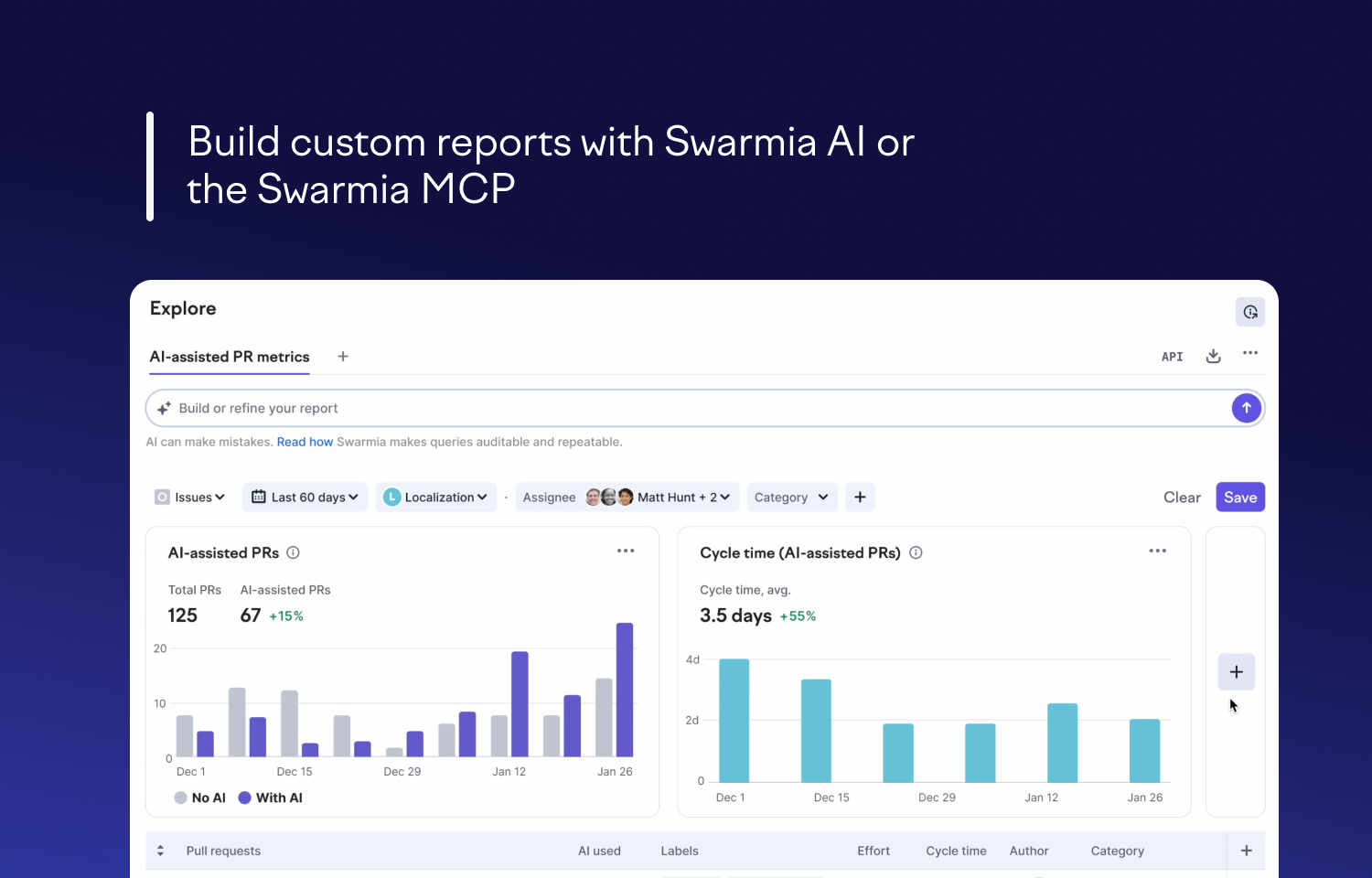Open the Localization team dropdown
1372x878 pixels.
pyautogui.click(x=436, y=498)
